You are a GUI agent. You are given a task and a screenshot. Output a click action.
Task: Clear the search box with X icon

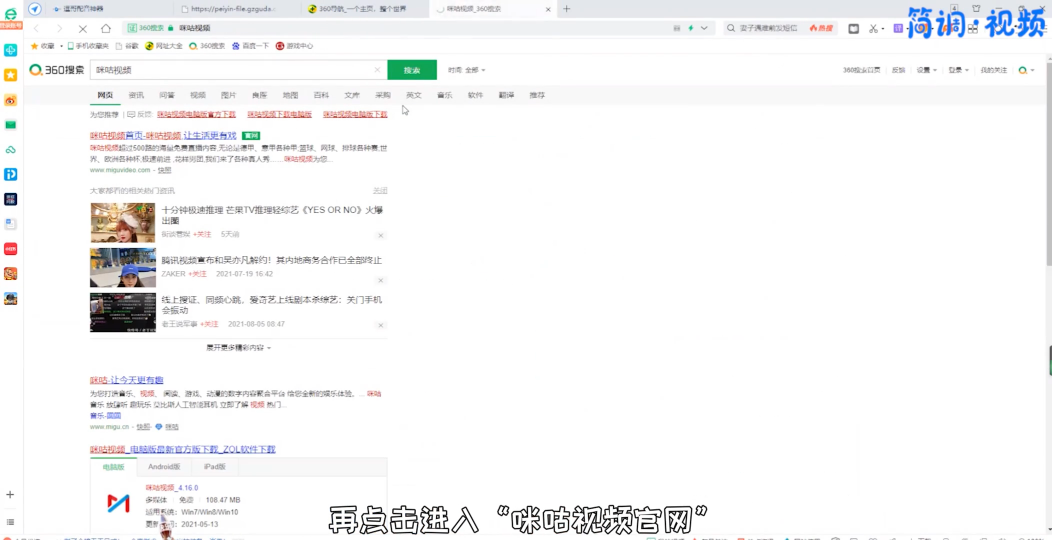pos(377,70)
